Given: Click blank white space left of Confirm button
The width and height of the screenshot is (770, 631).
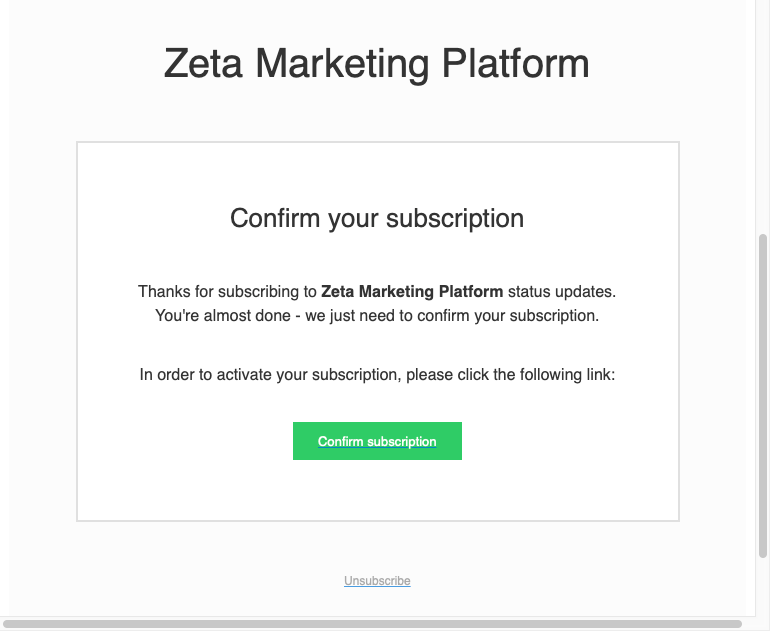Looking at the screenshot, I should pos(180,441).
